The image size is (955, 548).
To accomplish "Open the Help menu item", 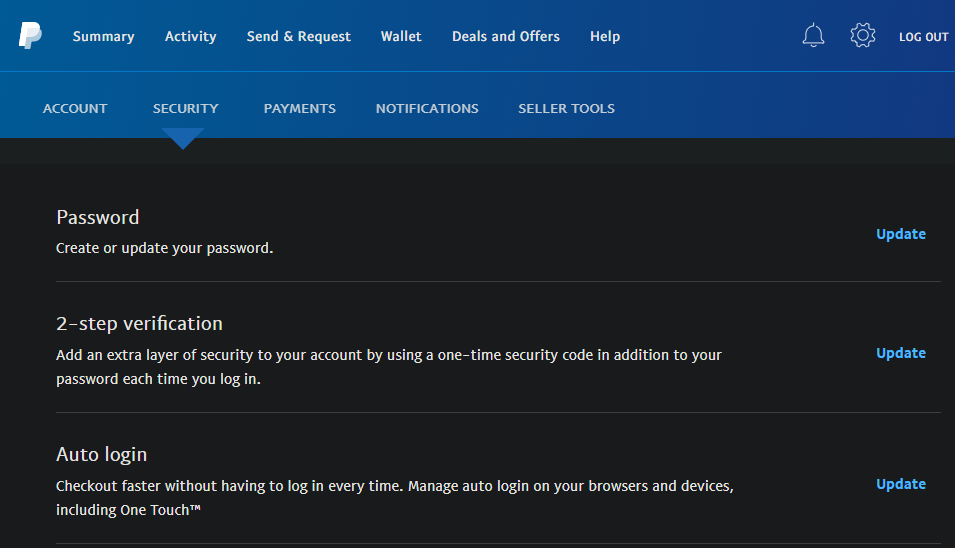I will tap(605, 37).
